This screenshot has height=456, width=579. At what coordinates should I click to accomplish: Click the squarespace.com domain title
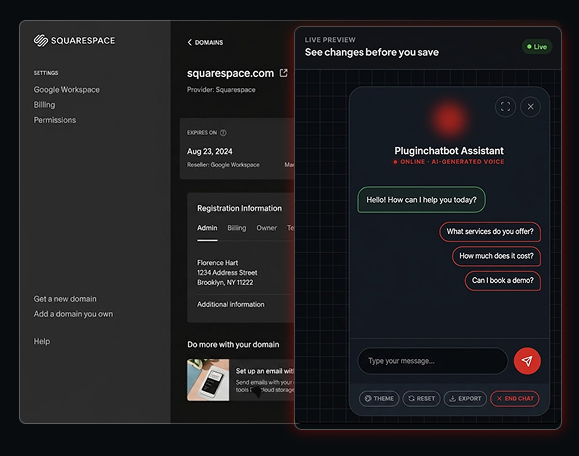230,73
